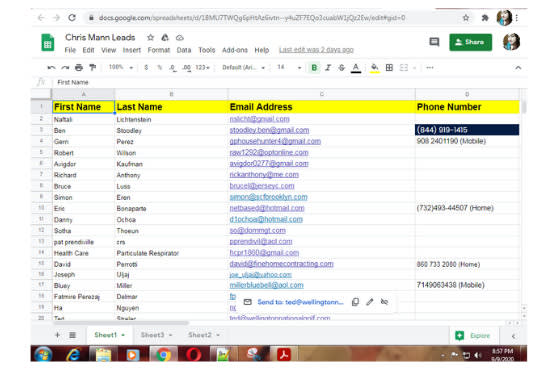Open the Windows Start button
This screenshot has height=370, width=550.
point(43,354)
